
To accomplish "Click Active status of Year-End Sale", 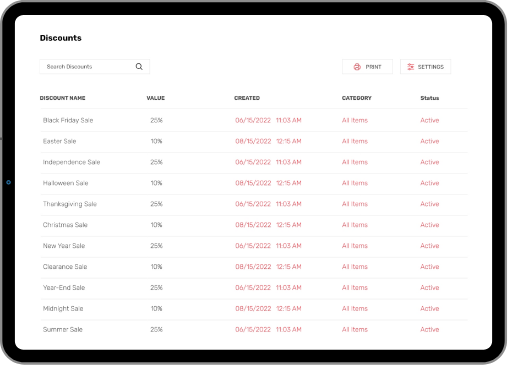I will point(430,288).
